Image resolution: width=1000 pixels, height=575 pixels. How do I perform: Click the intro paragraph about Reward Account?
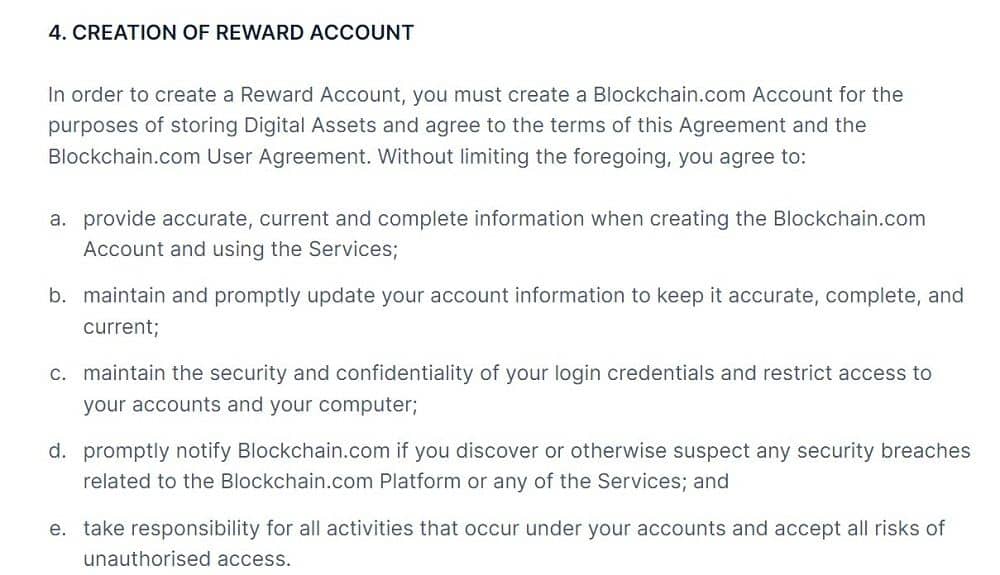(476, 126)
